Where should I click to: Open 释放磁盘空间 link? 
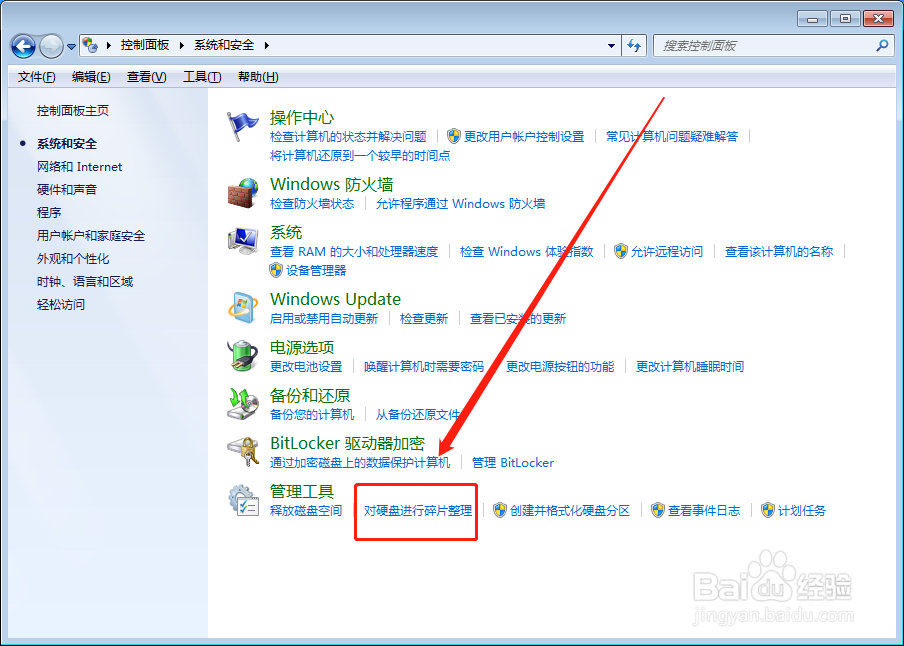[306, 511]
